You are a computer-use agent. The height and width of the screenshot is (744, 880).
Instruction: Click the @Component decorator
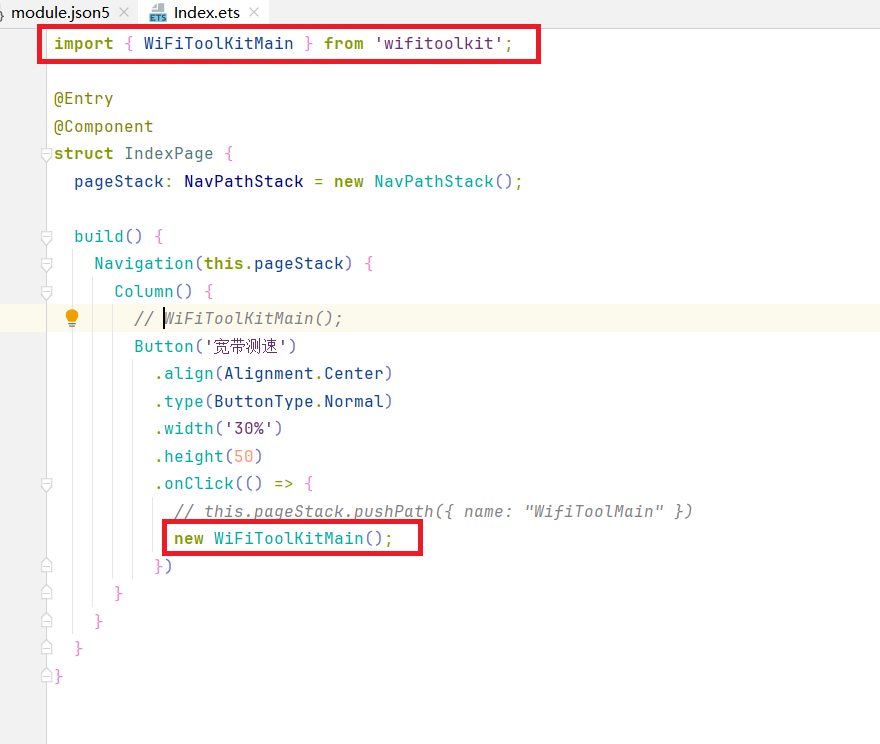coord(103,127)
